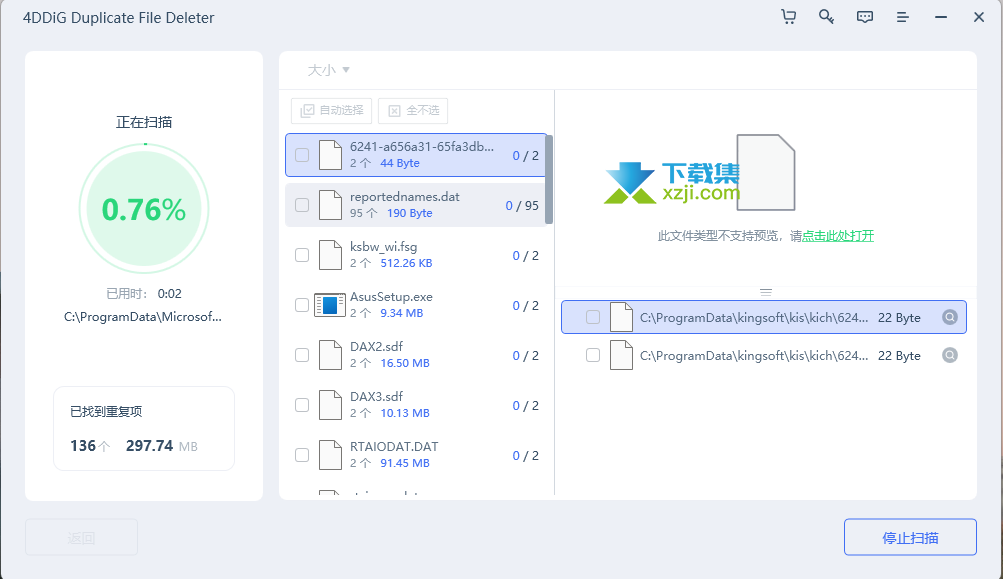Select the RTAIODAT.DAT file name
Viewport: 1003px width, 579px height.
click(394, 447)
